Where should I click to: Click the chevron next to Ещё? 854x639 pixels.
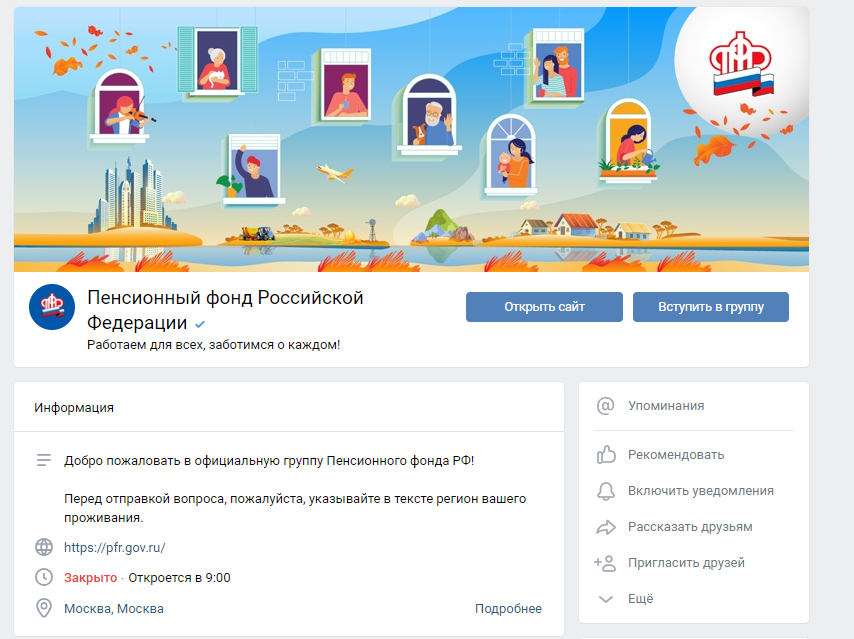(x=606, y=599)
